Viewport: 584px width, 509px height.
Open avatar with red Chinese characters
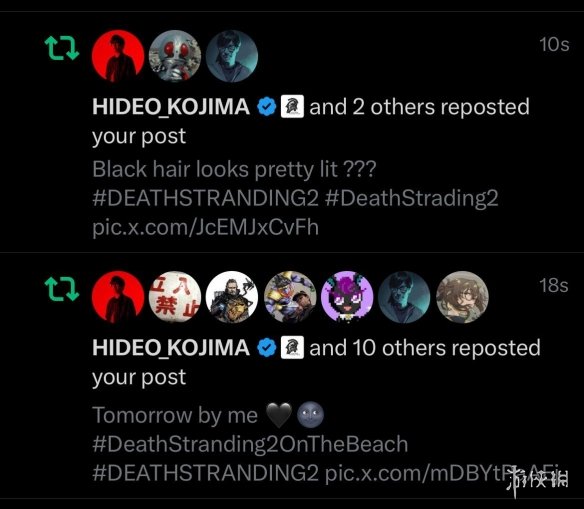pos(175,297)
